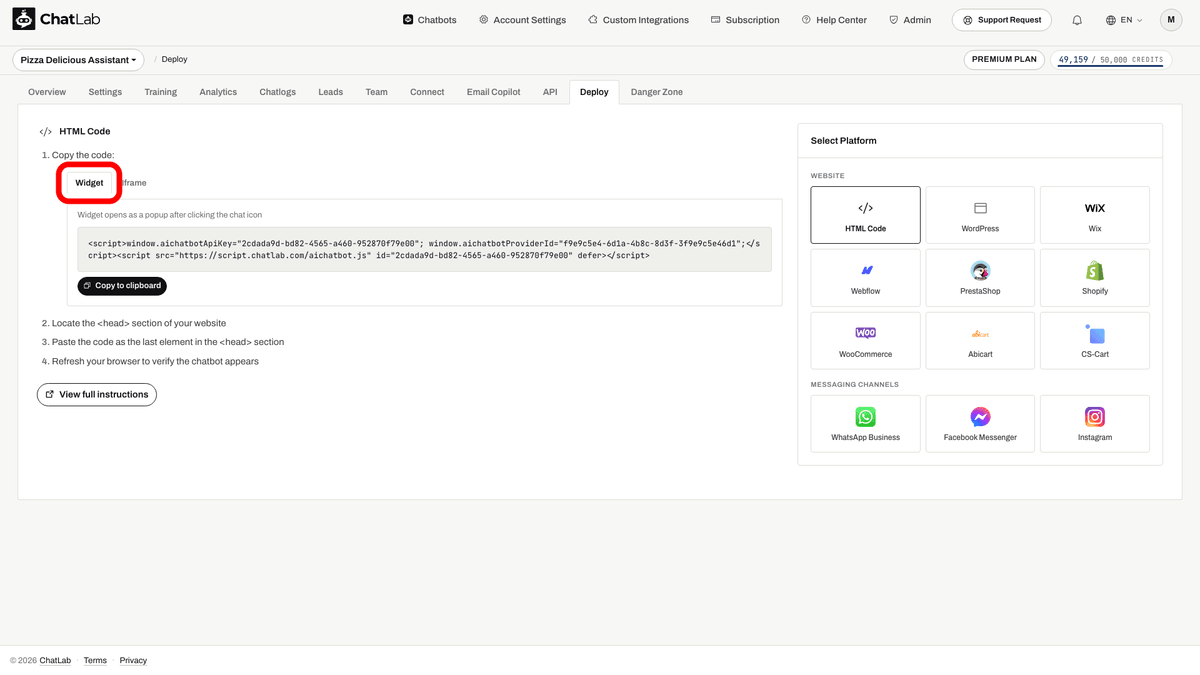Viewport: 1200px width, 675px height.
Task: Choose the PrestaShop platform tile
Action: click(980, 278)
